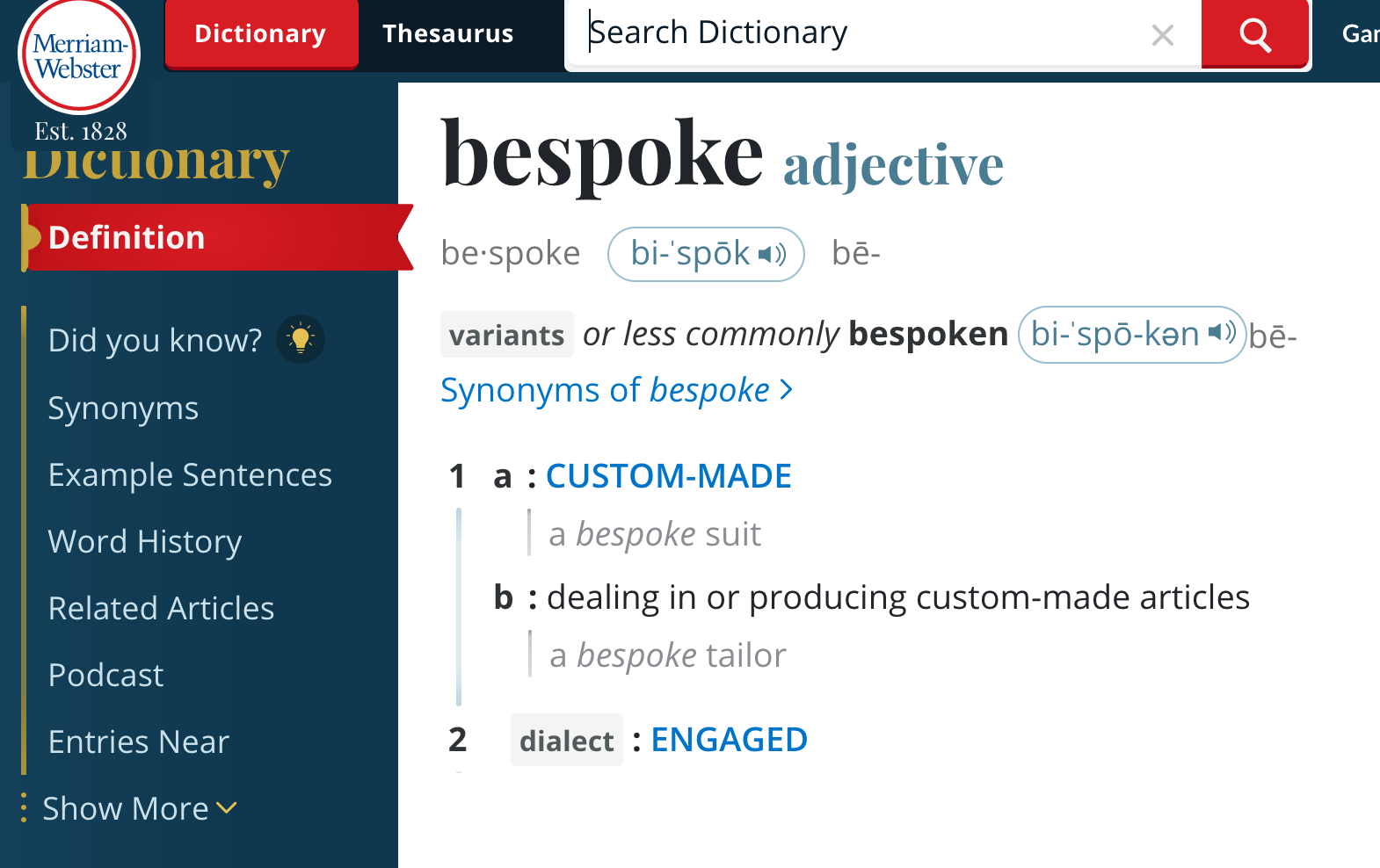
Task: Switch to the Thesaurus tab
Action: point(448,33)
